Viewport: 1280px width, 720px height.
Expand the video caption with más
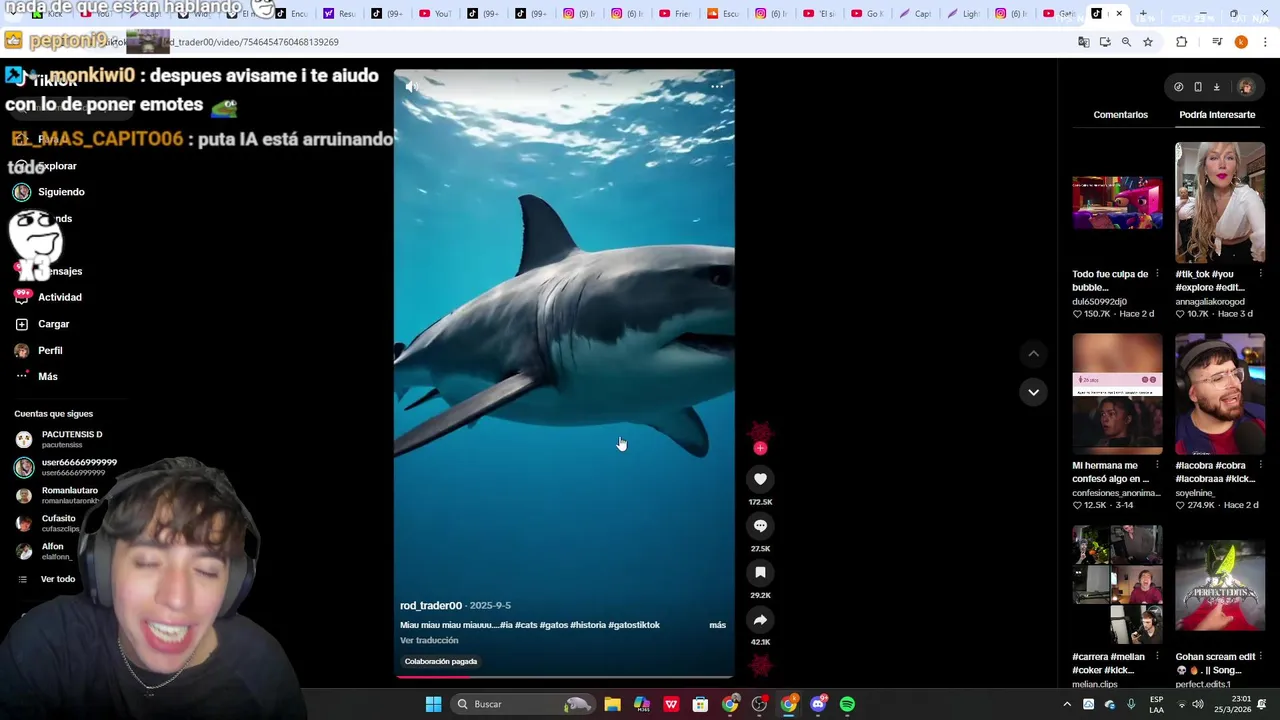pos(717,625)
